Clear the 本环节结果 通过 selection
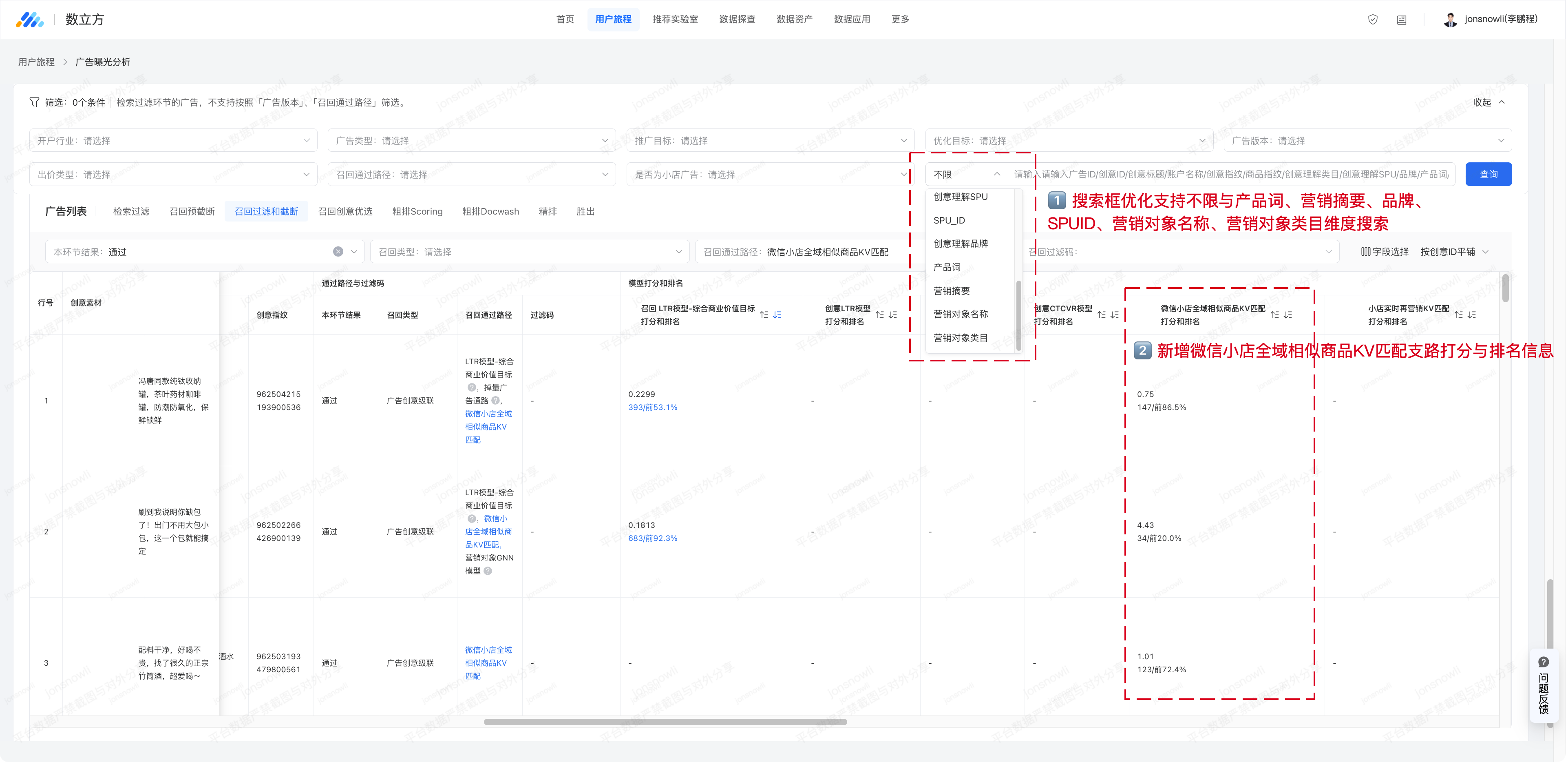Image resolution: width=1568 pixels, height=762 pixels. pos(338,252)
